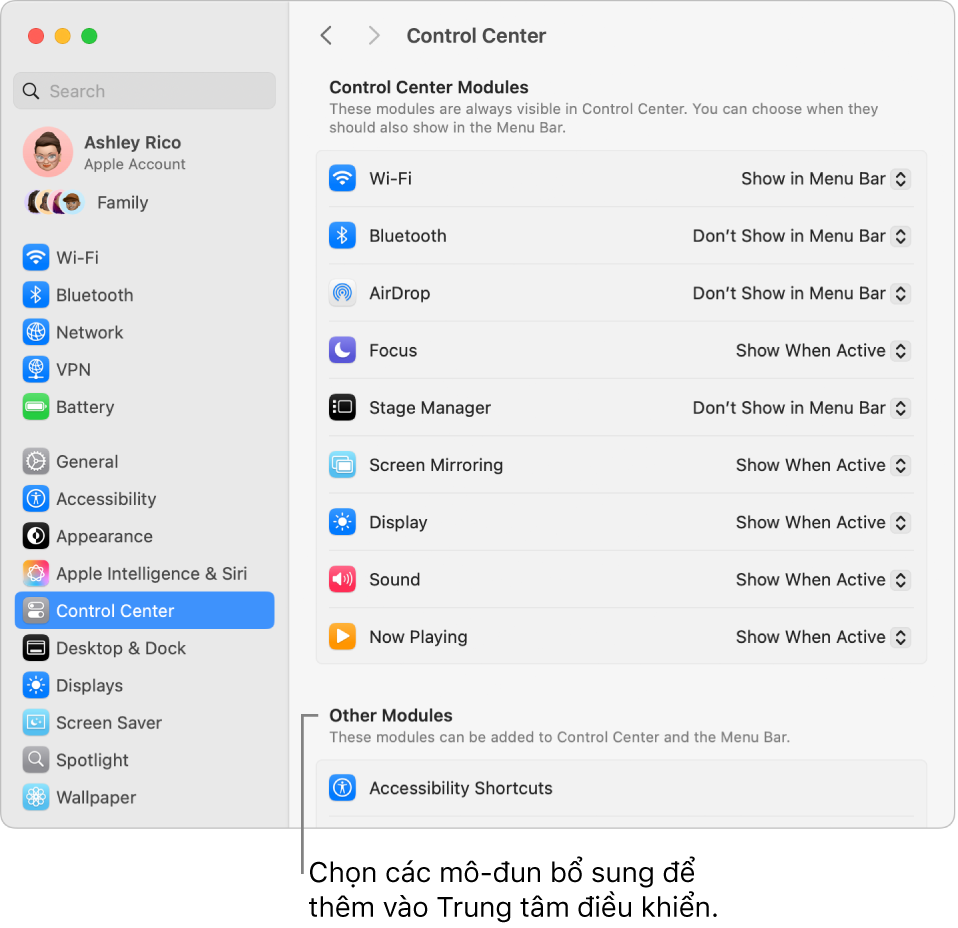
Task: Open Network globe icon in sidebar
Action: pyautogui.click(x=36, y=332)
